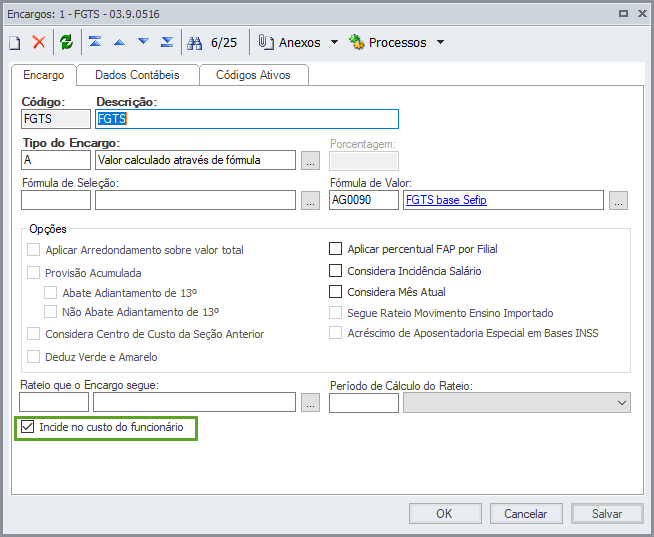Click the green refresh arrows icon
Image resolution: width=654 pixels, height=537 pixels.
66,42
